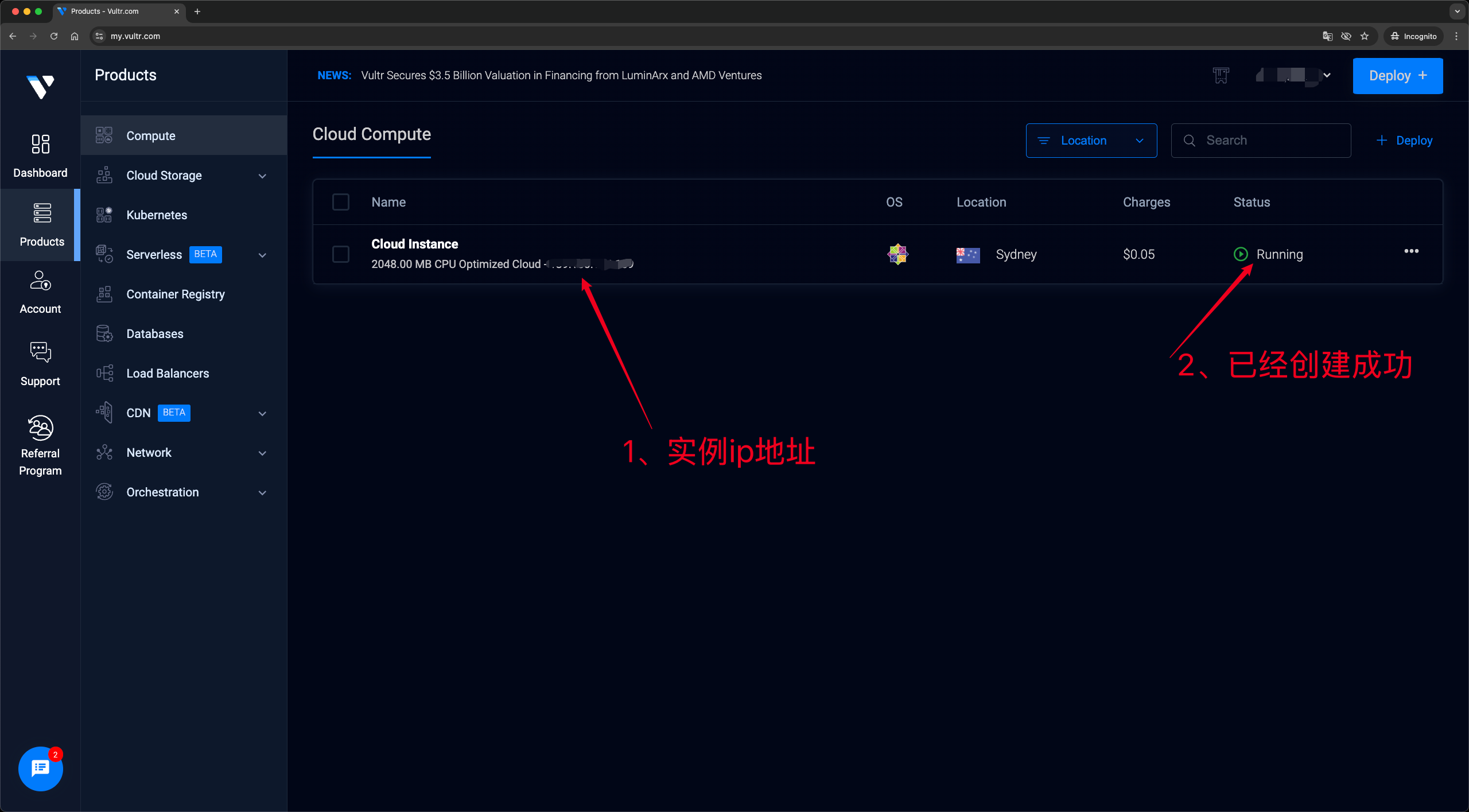Screen dimensions: 1469x812
Task: Open the account profile dropdown arrow
Action: [x=1327, y=75]
